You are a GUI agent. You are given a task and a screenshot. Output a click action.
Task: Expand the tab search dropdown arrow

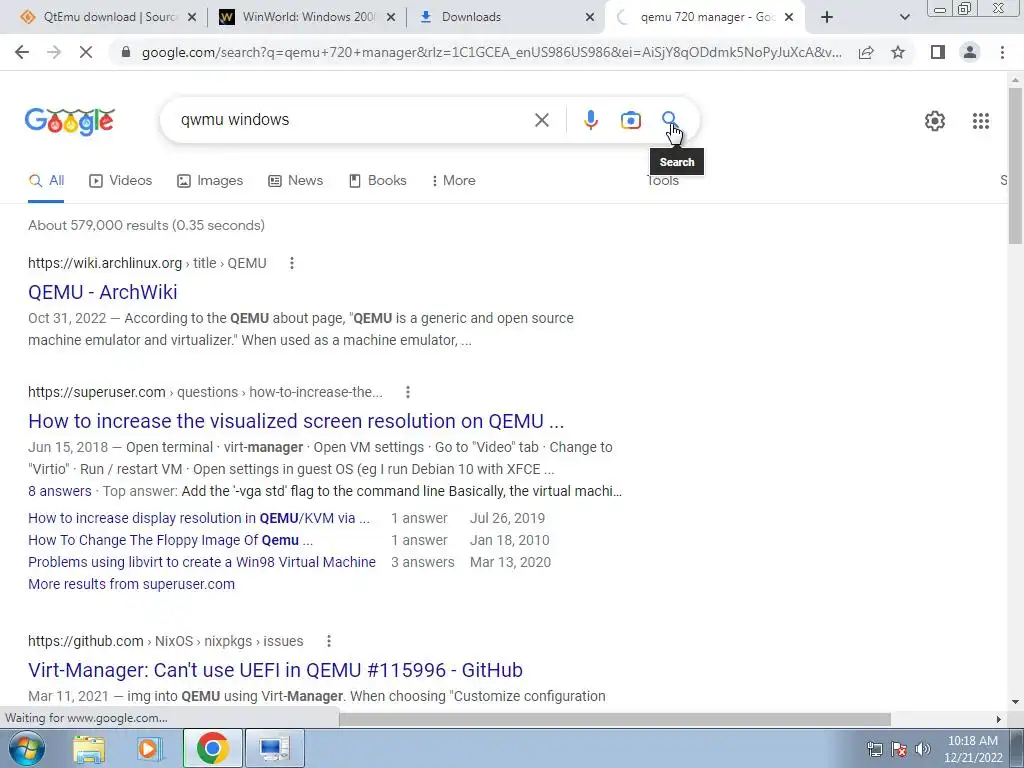click(904, 17)
